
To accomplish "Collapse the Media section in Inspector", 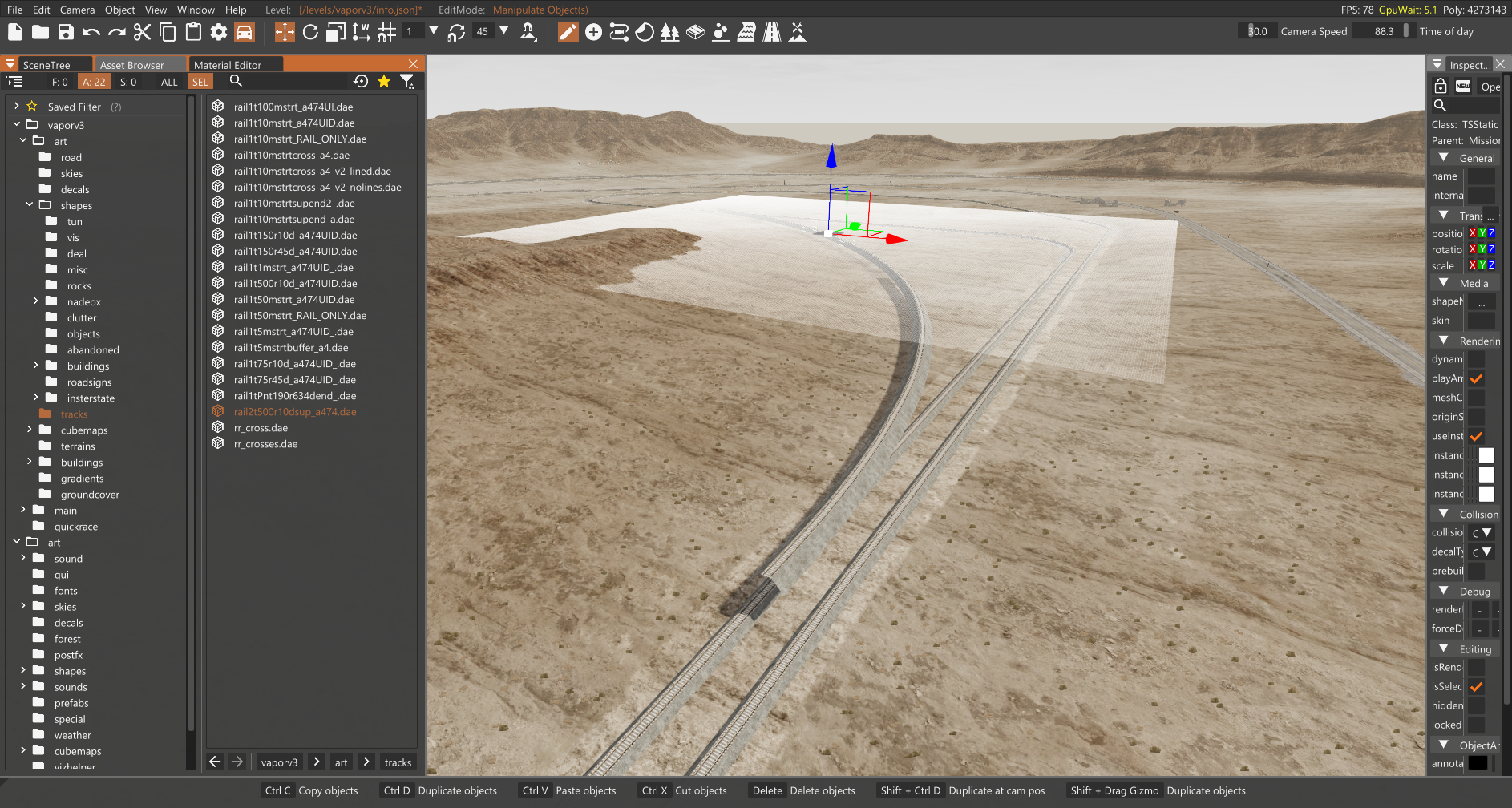I will coord(1443,283).
